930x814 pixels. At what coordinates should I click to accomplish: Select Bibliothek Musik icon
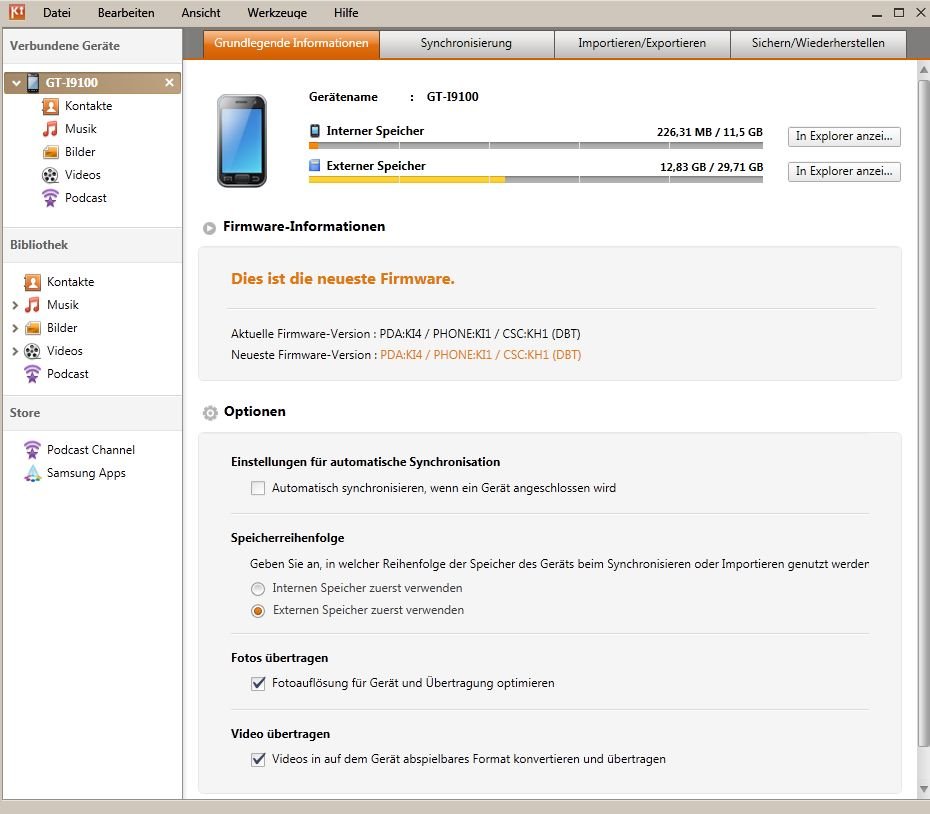pos(33,305)
